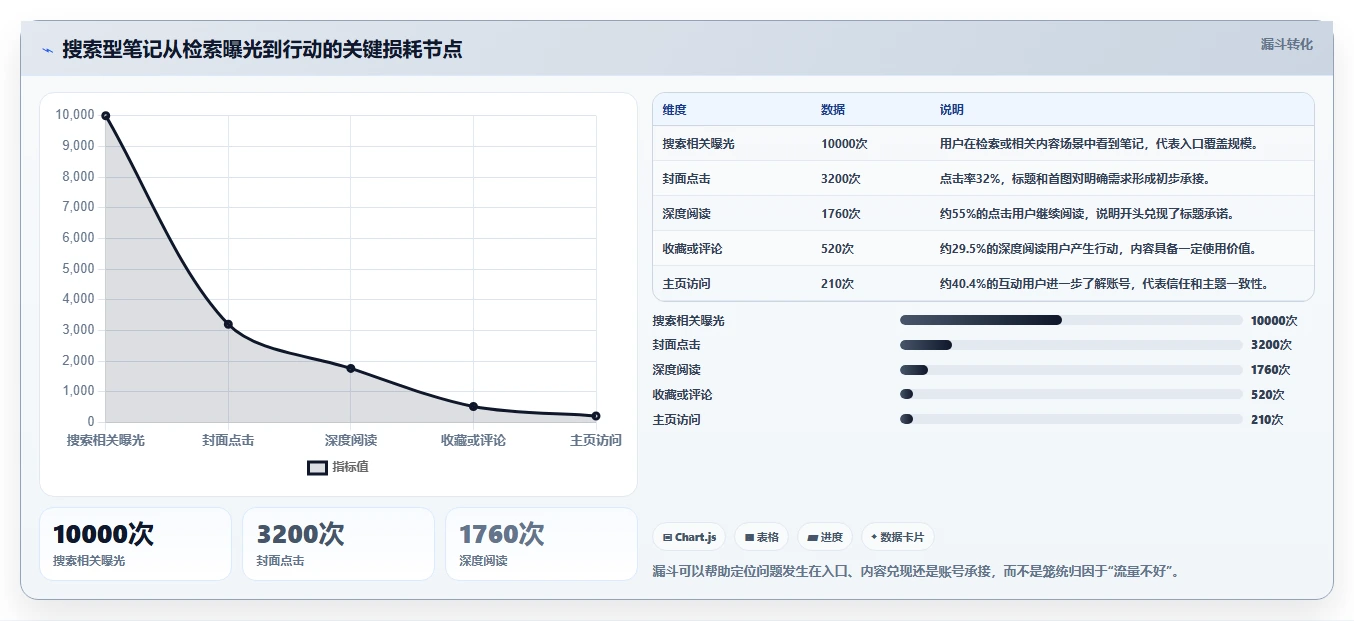Viewport: 1354px width, 621px height.
Task: Click the 主页访问 progress bar showing 210次
Action: [x=1071, y=419]
